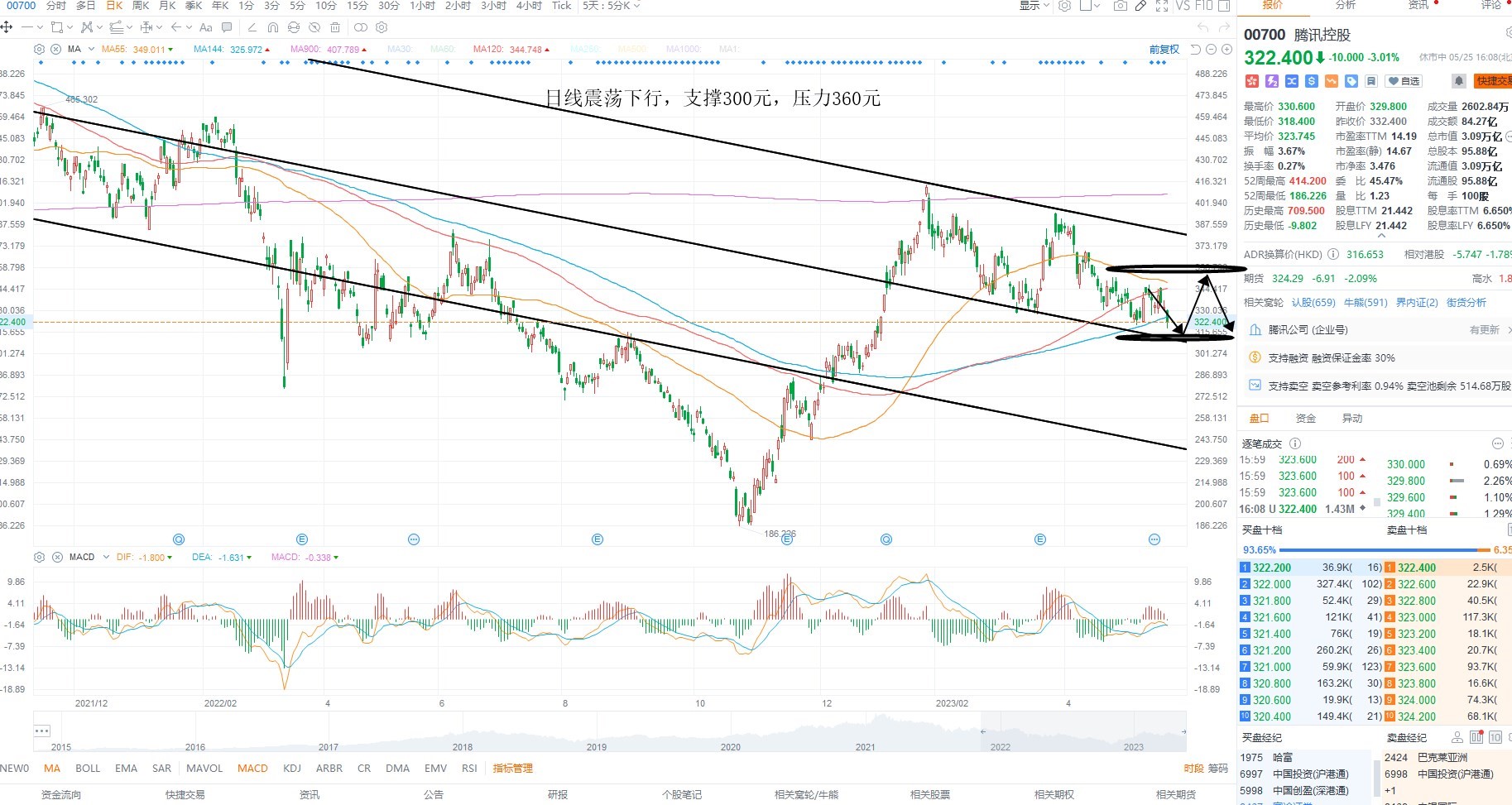Select the KDJ indicator at bottom
This screenshot has width=1512, height=805.
click(x=292, y=769)
